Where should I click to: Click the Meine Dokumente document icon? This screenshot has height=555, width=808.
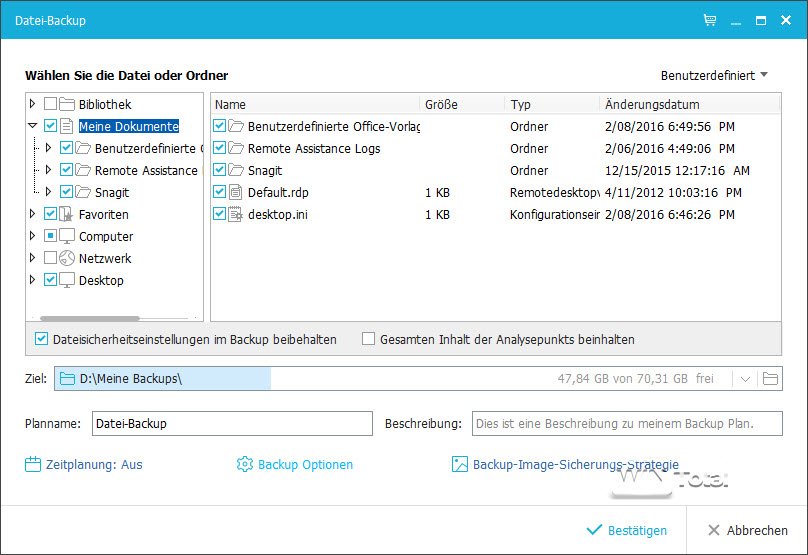66,126
